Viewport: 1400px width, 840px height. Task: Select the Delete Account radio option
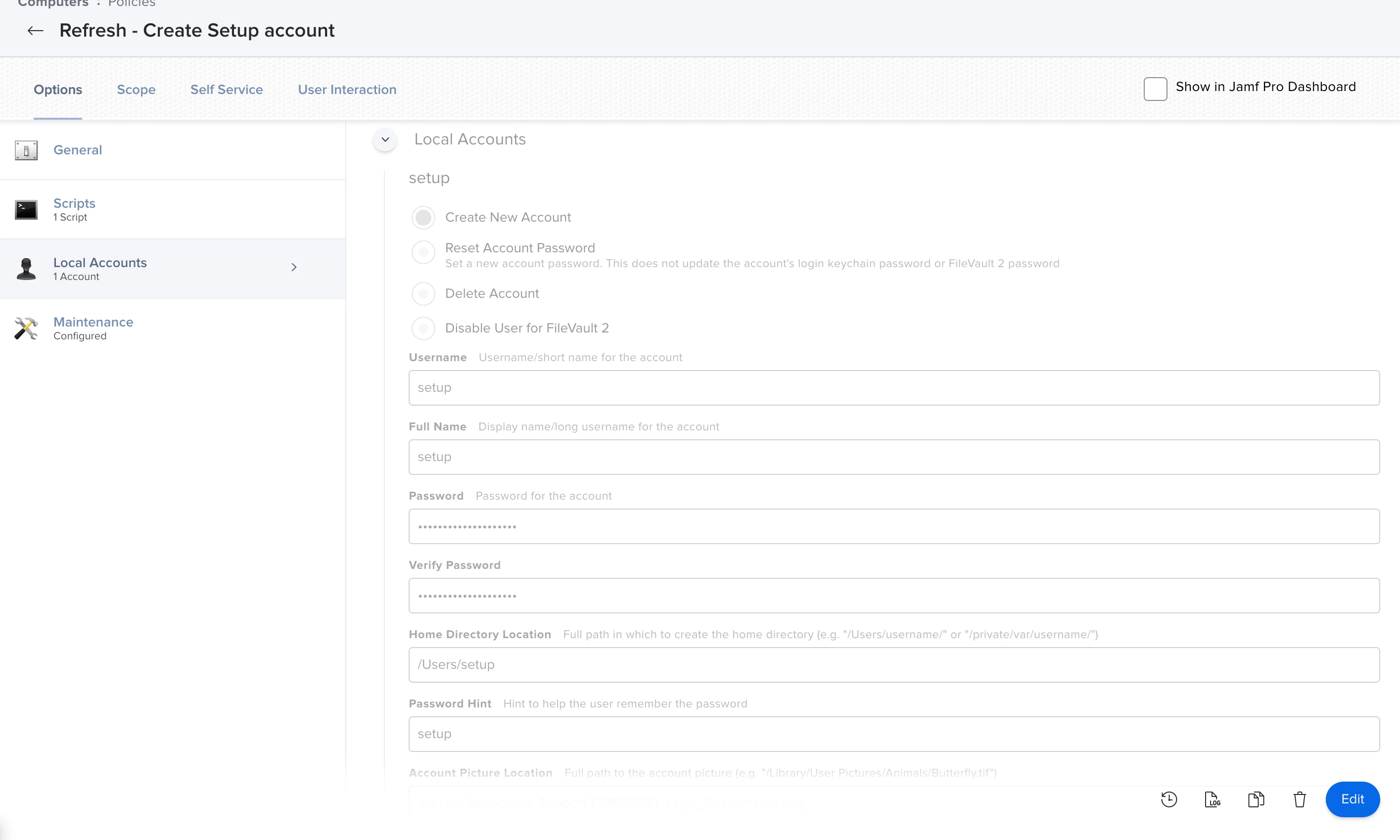click(423, 294)
